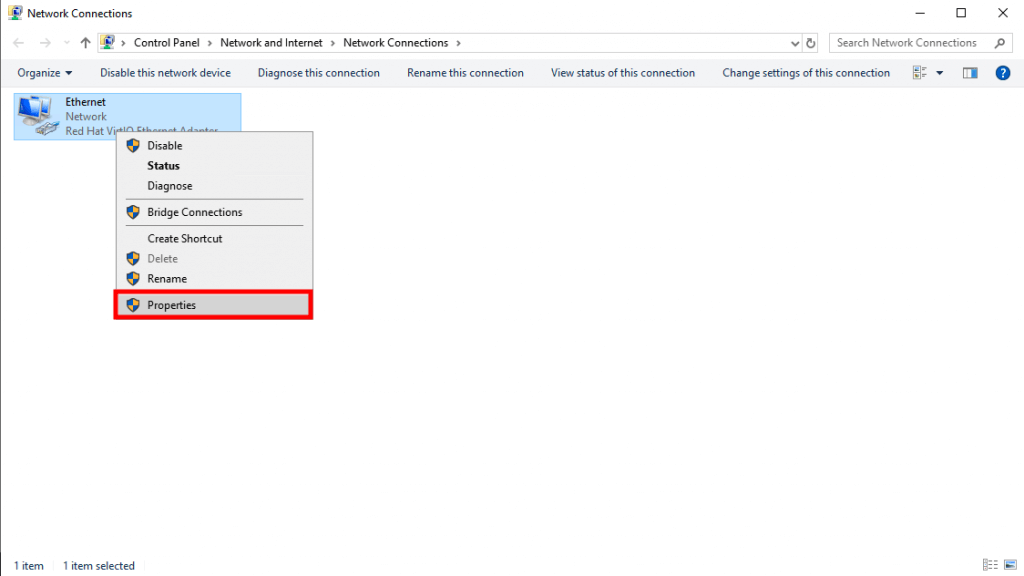Open the address bar dropdown arrow
This screenshot has width=1024, height=576.
point(794,42)
